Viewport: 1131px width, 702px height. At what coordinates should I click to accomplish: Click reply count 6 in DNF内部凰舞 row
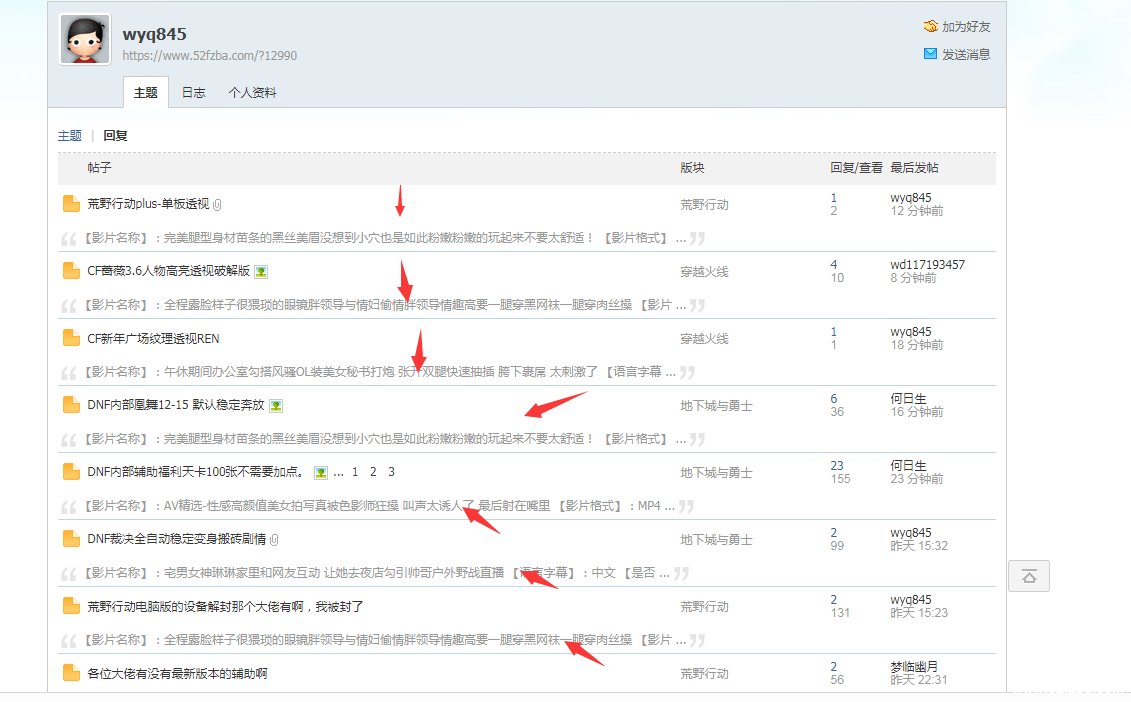pos(834,398)
